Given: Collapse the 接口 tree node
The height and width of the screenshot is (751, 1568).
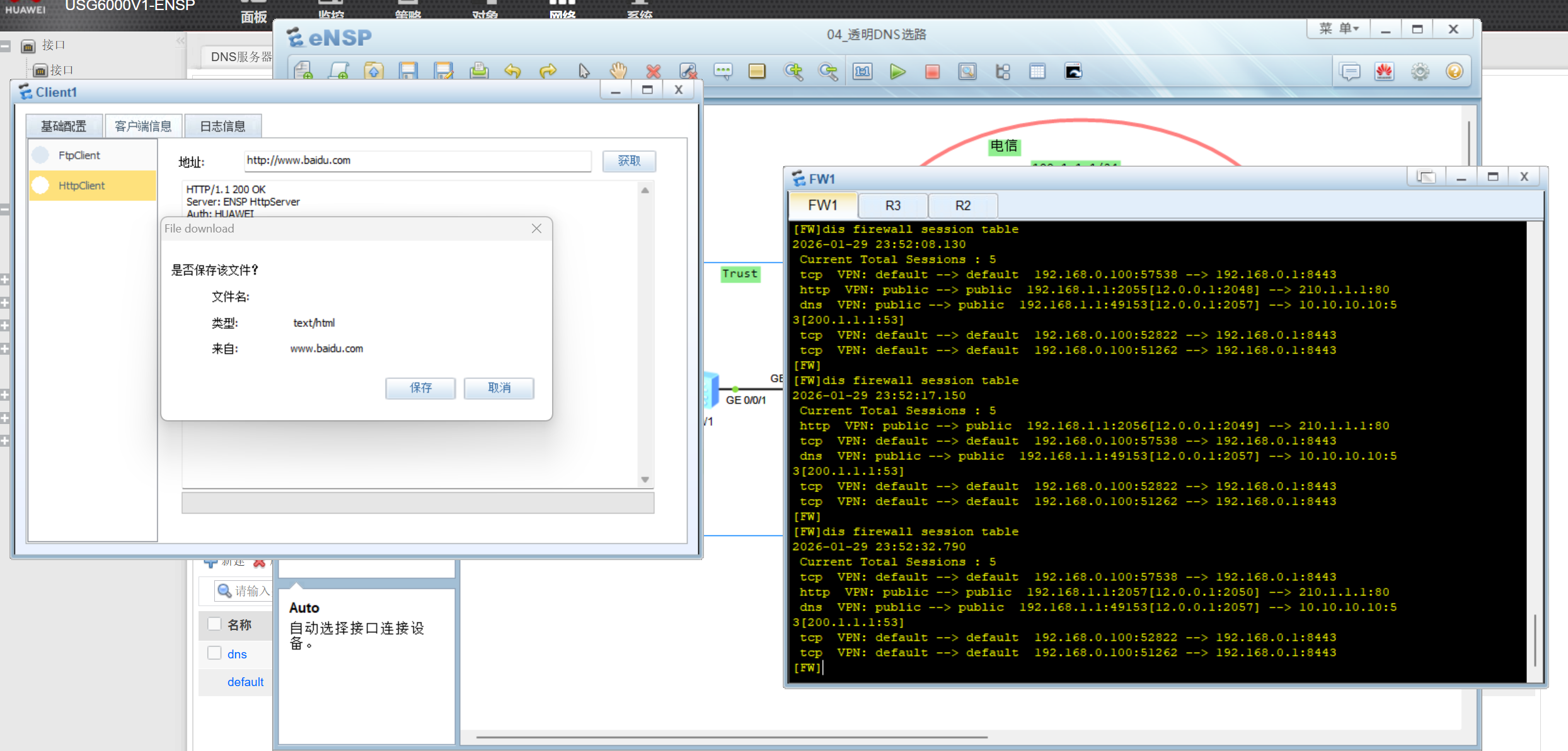Looking at the screenshot, I should [5, 46].
